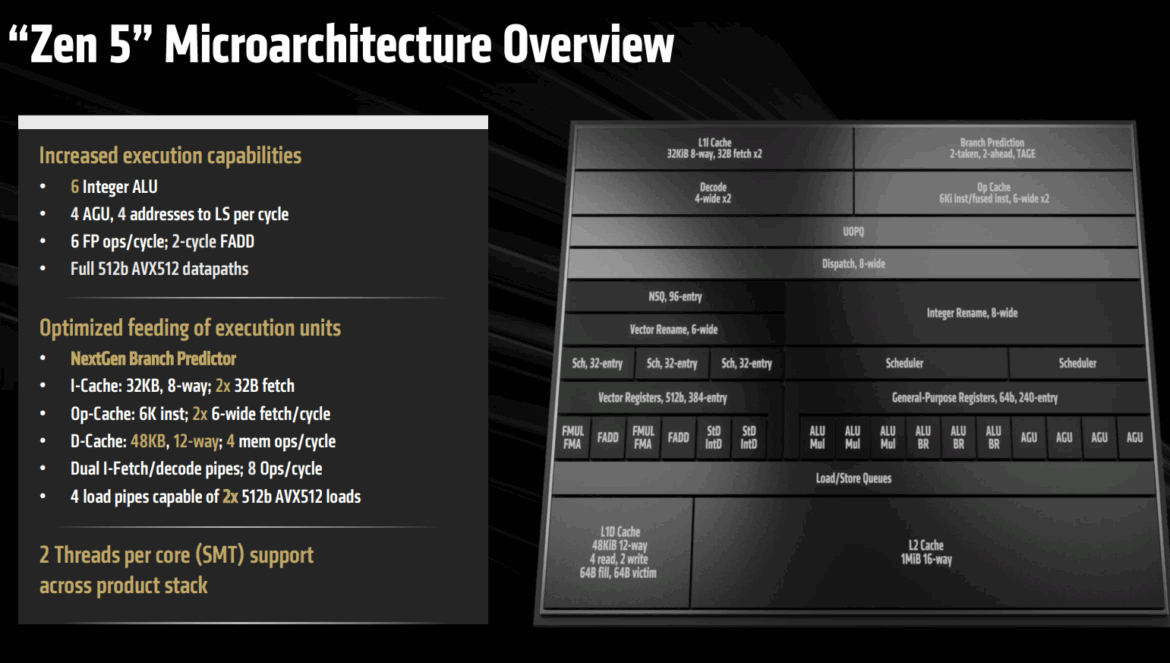Select the Vector Rename, 6-wide block

(673, 329)
